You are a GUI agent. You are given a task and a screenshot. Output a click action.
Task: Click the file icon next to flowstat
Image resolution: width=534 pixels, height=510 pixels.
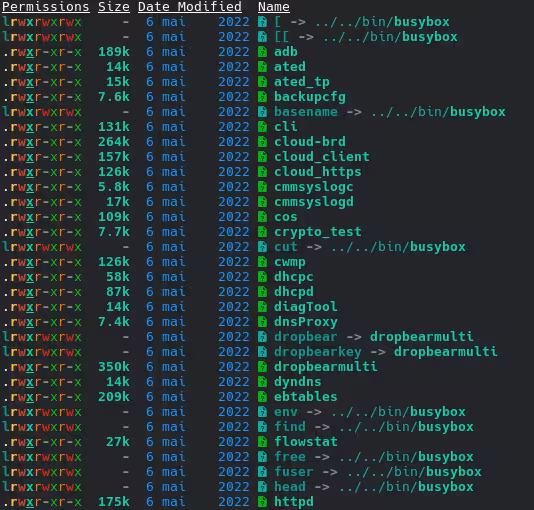click(x=262, y=442)
